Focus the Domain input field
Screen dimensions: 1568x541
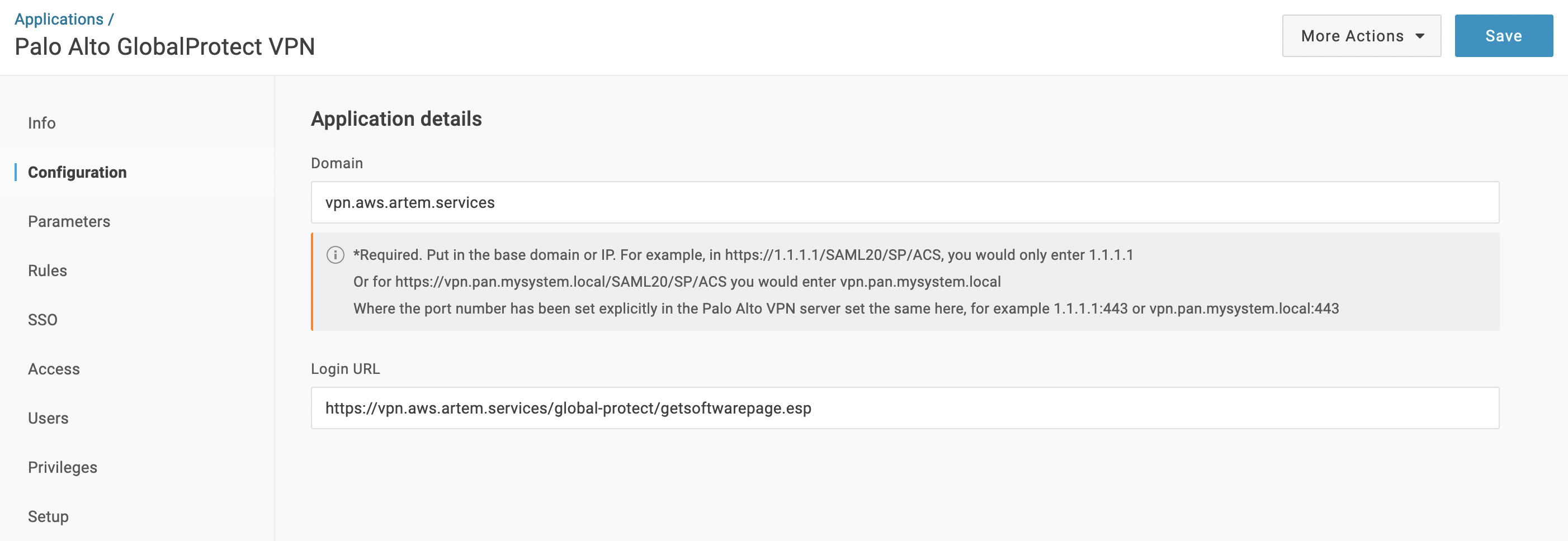point(905,203)
